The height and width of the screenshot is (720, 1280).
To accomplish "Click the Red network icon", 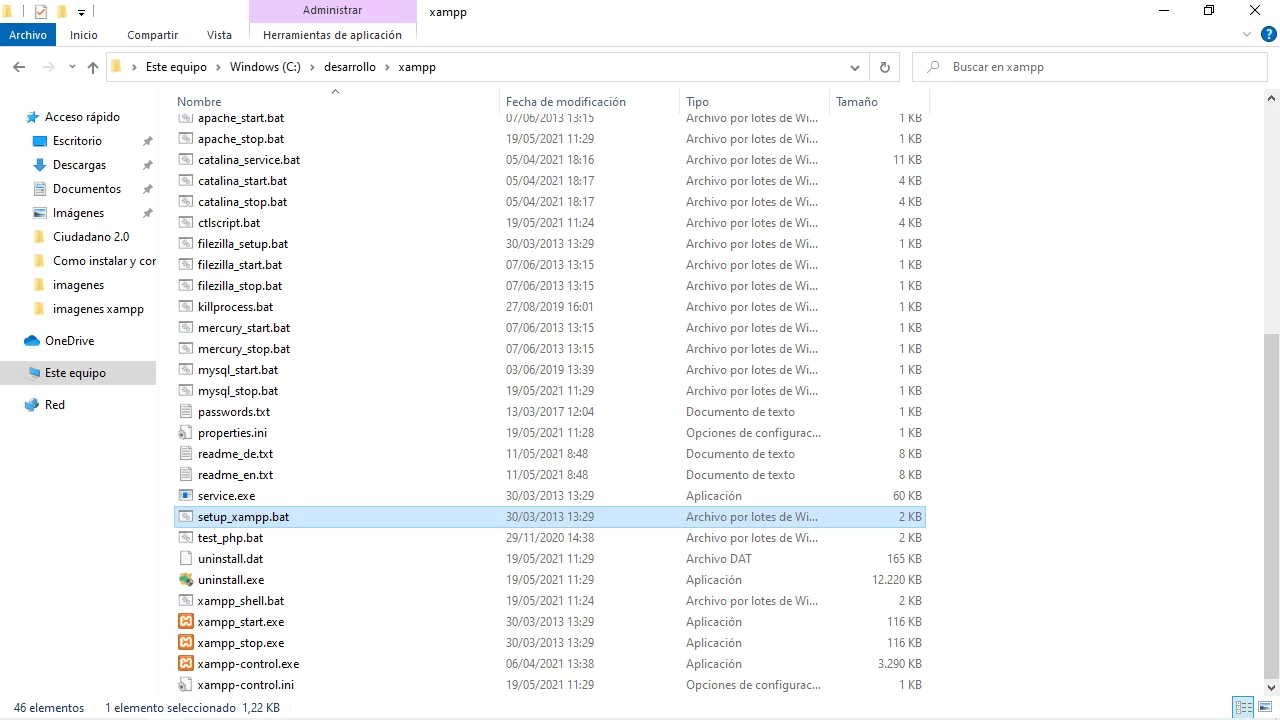I will point(32,405).
